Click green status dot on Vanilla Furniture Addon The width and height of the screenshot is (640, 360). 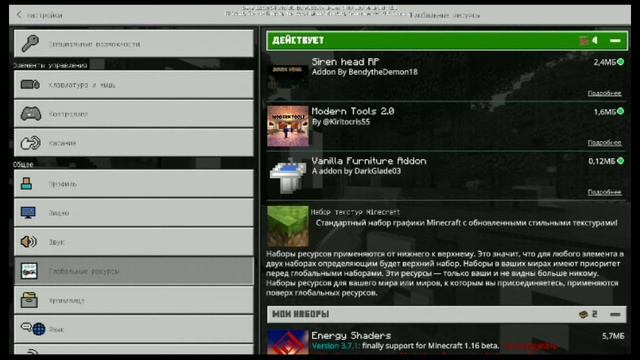coord(620,161)
